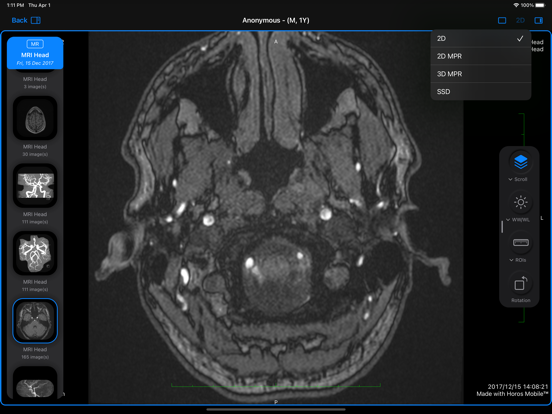Expand the ROIs options chevron
Viewport: 552px width, 414px height.
(511, 260)
